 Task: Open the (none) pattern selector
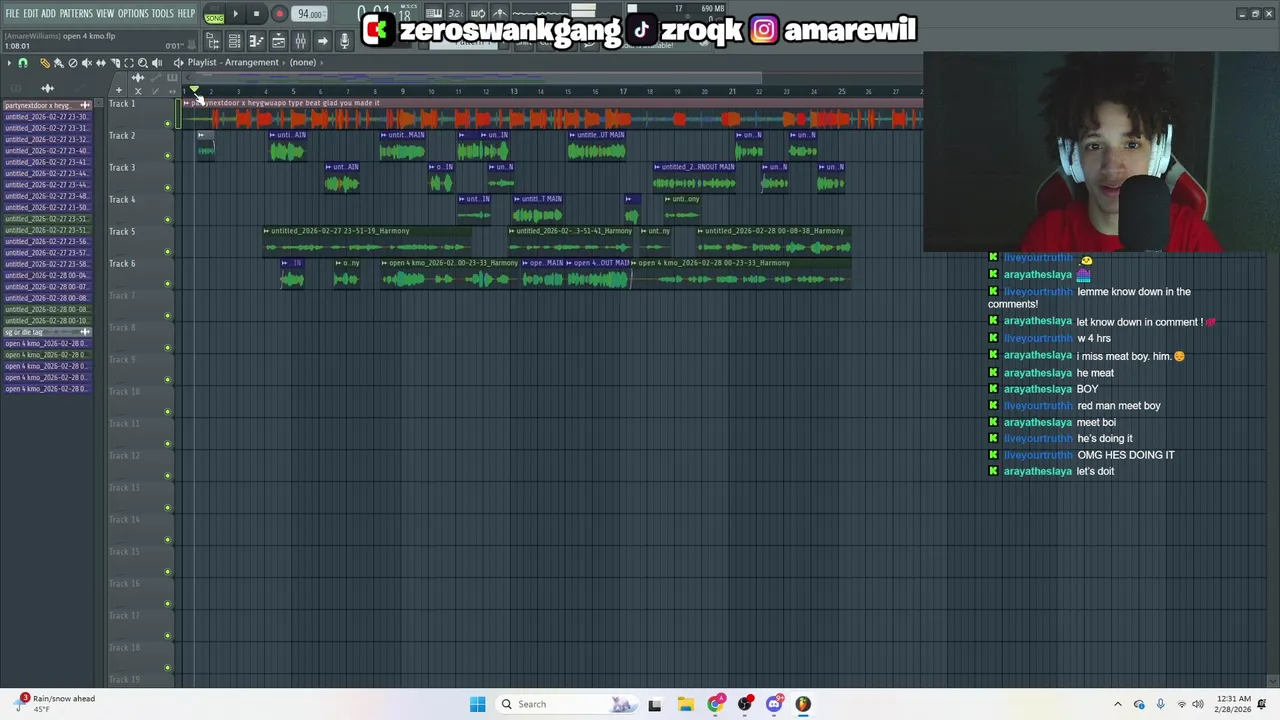pyautogui.click(x=303, y=62)
